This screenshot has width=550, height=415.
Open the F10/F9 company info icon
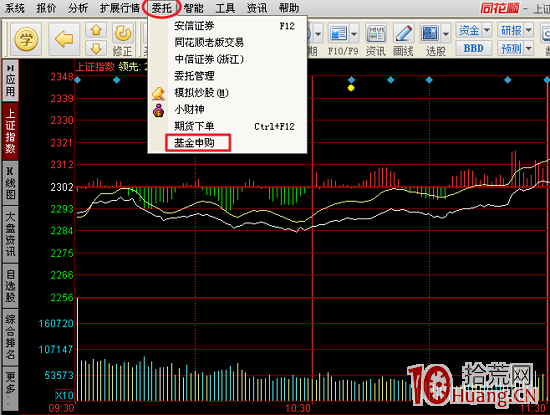tap(338, 34)
